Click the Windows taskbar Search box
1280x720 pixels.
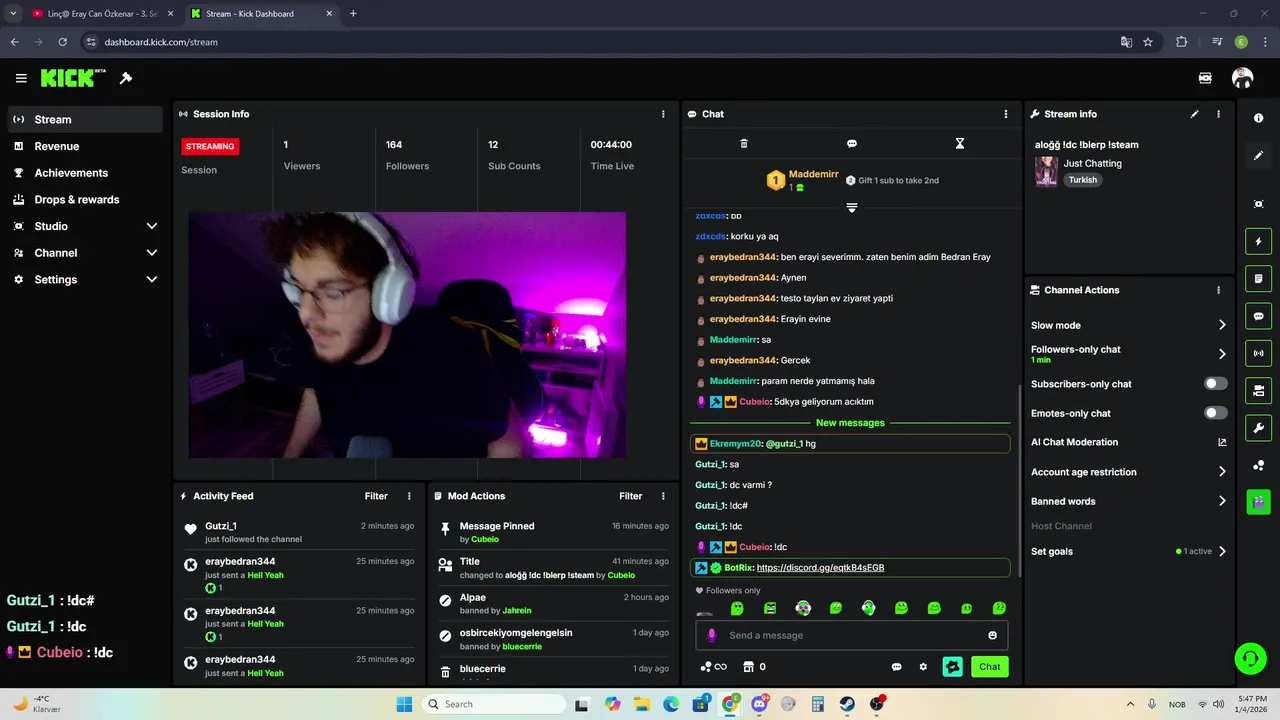(x=494, y=704)
